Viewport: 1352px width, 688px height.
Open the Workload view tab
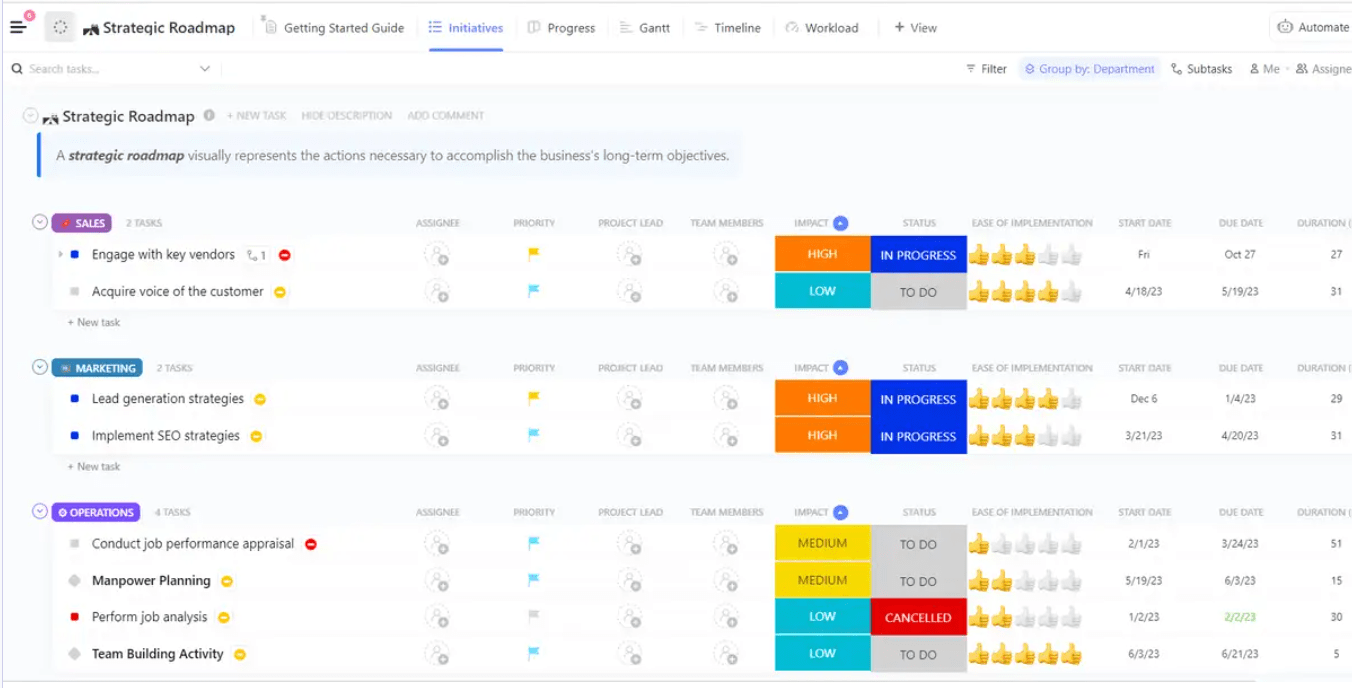tap(822, 28)
